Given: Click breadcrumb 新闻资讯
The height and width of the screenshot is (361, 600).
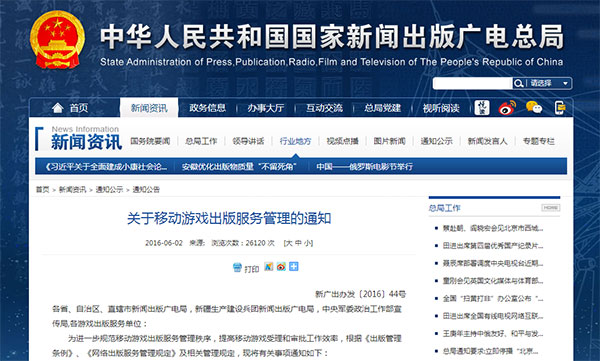Looking at the screenshot, I should (x=72, y=189).
